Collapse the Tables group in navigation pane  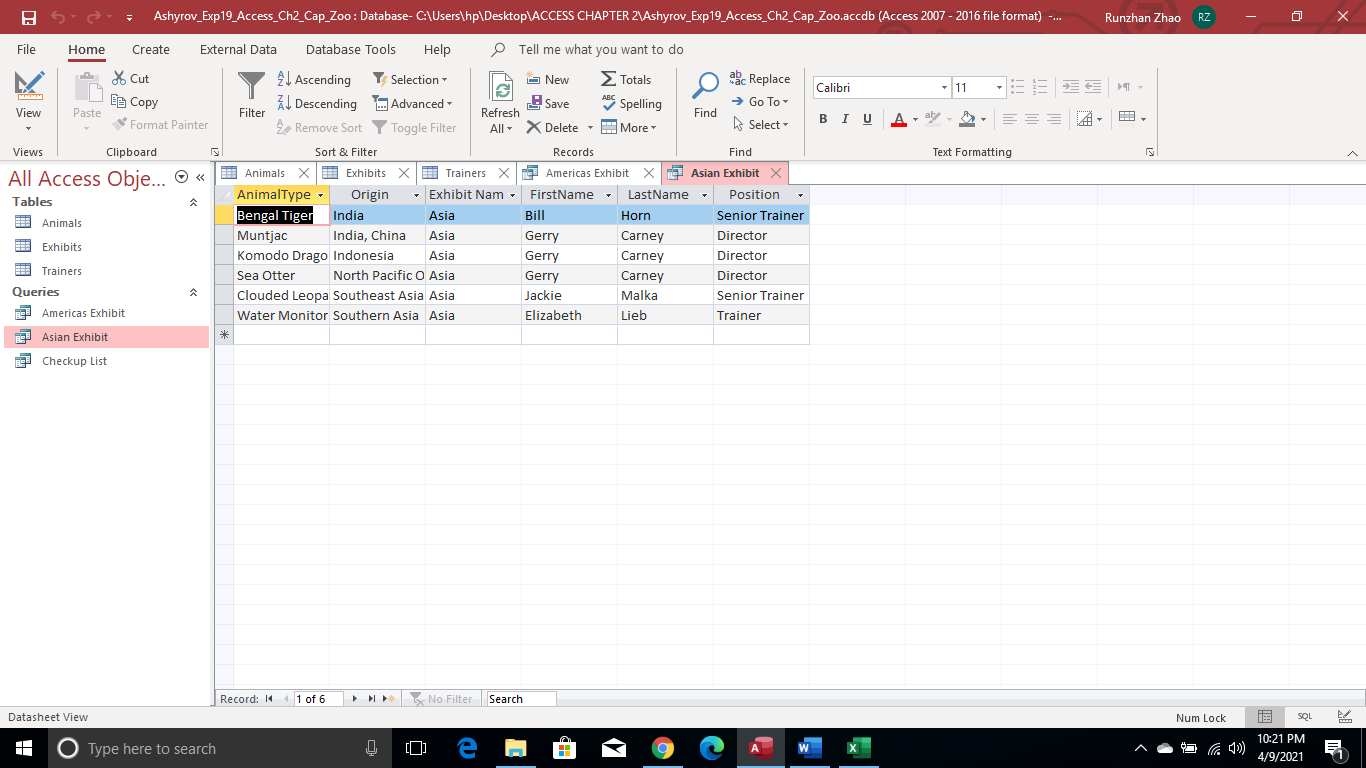click(193, 202)
